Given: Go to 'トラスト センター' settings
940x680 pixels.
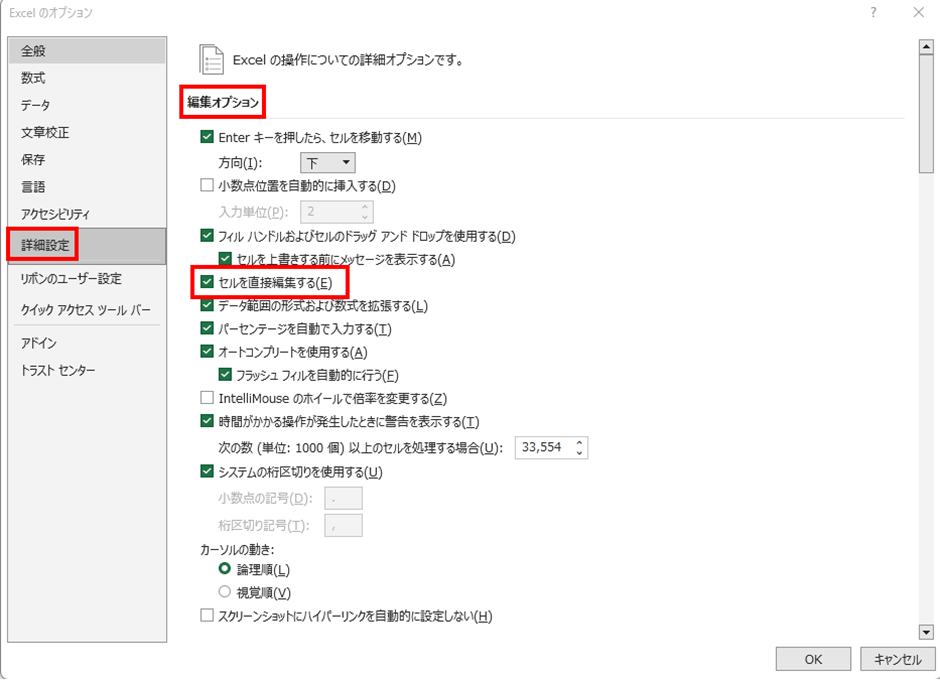Looking at the screenshot, I should tap(59, 370).
